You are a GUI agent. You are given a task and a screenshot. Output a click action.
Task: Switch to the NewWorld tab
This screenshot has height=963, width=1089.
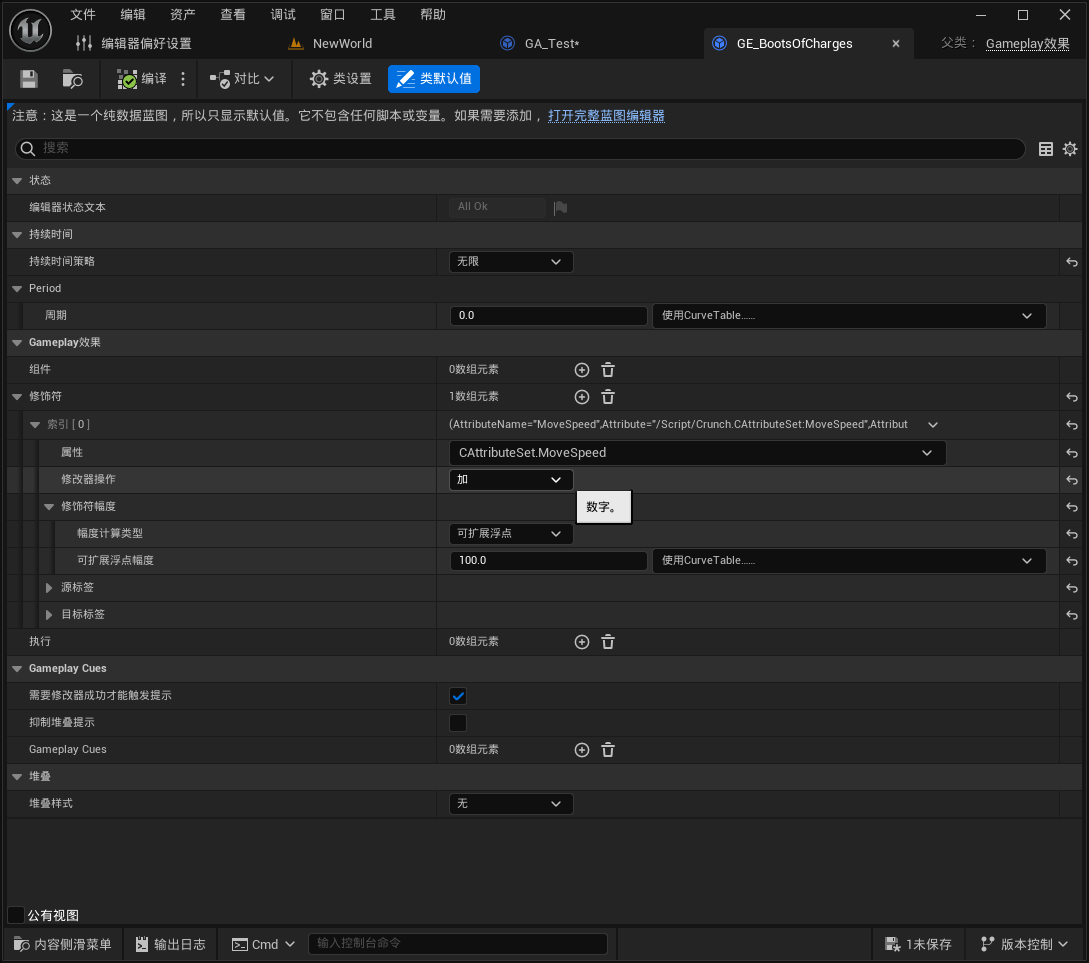331,44
